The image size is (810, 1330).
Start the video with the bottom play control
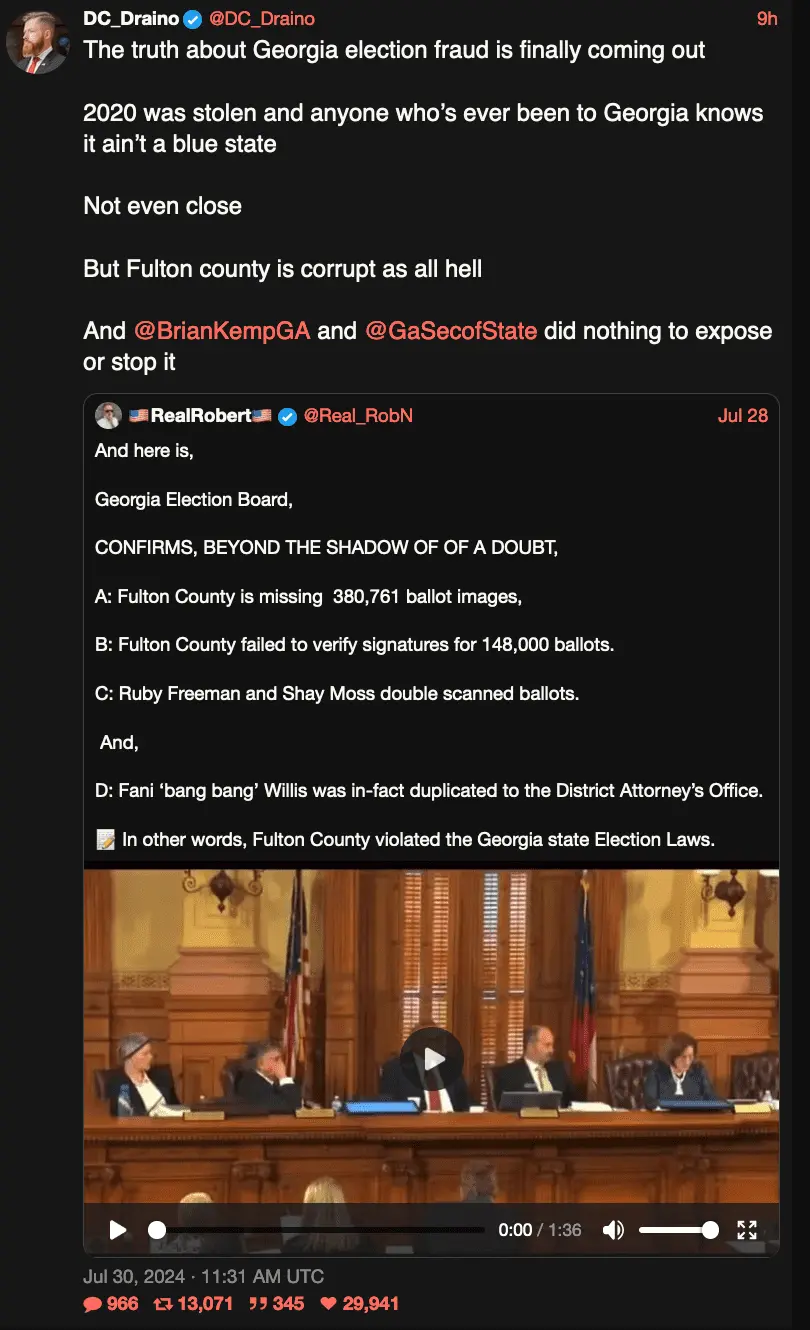118,1230
